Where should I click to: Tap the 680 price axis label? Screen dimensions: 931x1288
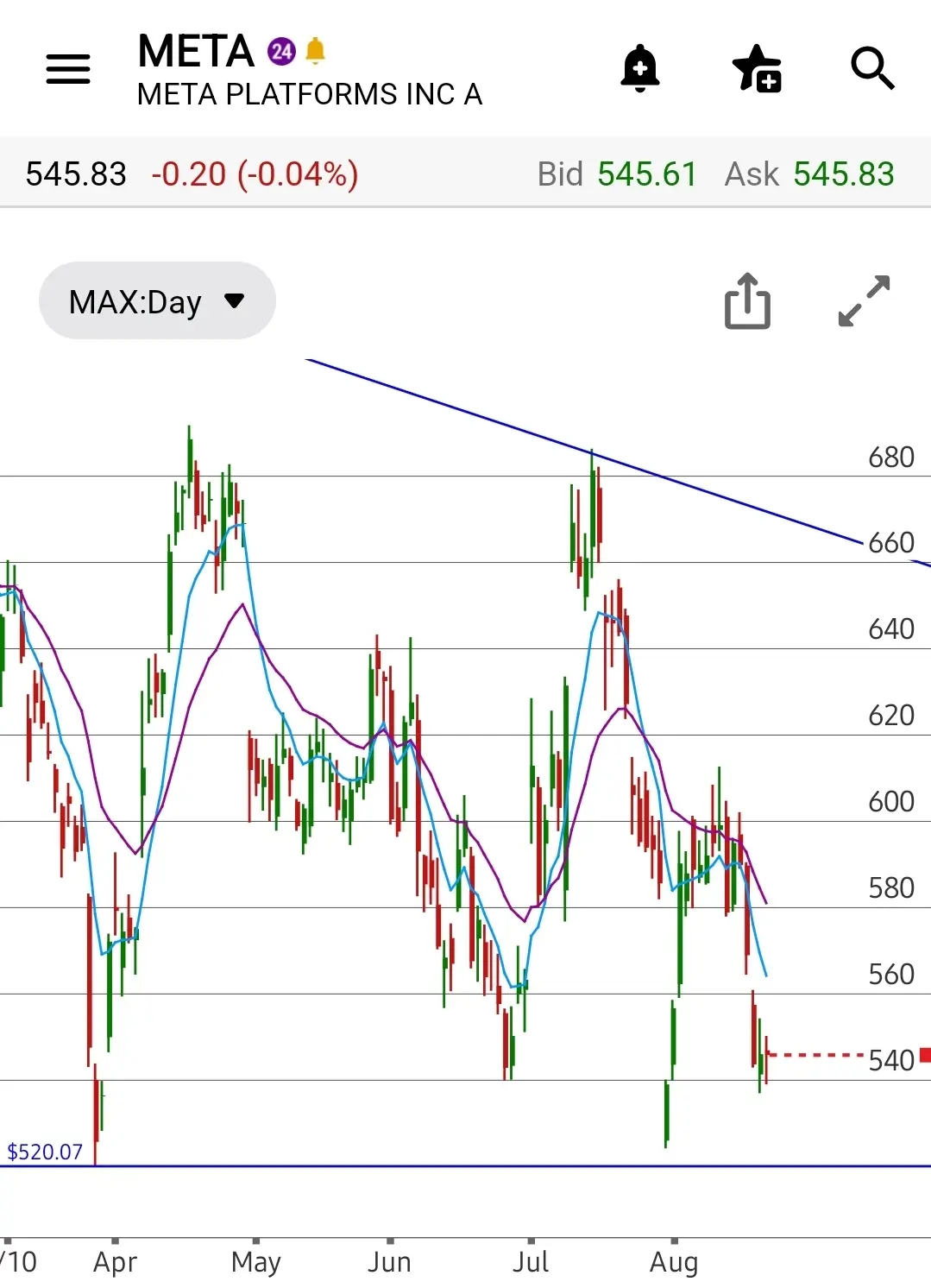tap(890, 457)
